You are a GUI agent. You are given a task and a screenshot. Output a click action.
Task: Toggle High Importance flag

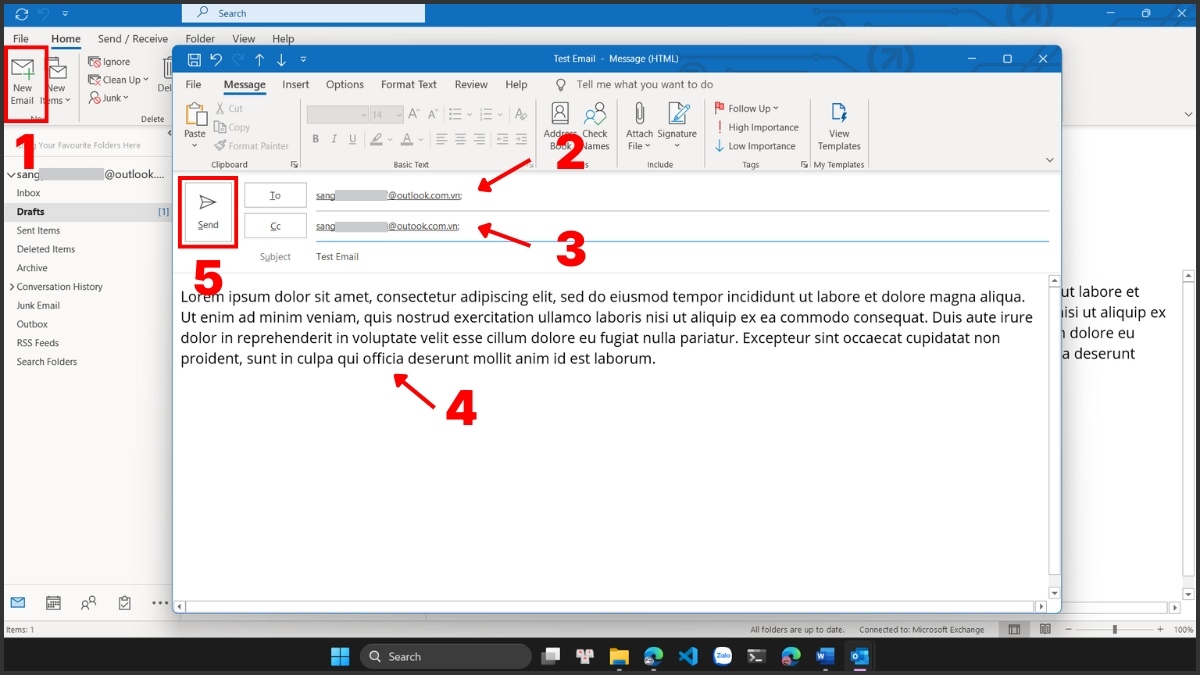point(756,128)
